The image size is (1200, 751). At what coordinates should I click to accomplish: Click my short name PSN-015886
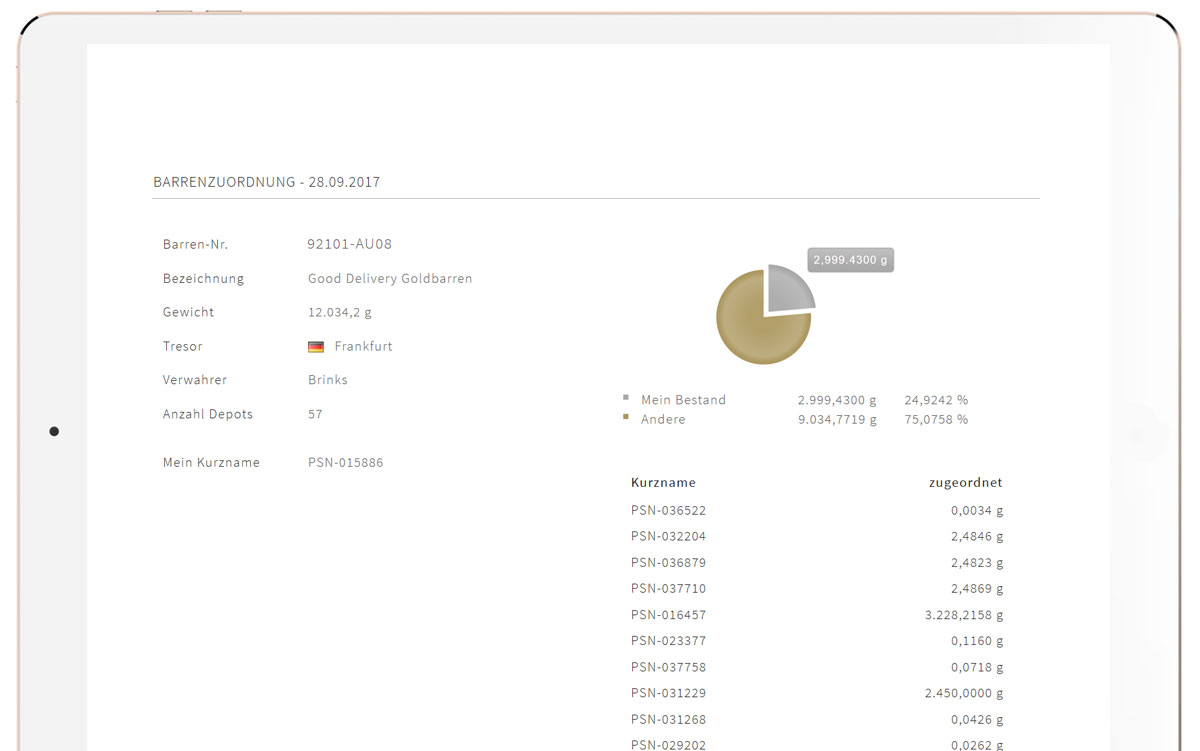coord(346,463)
